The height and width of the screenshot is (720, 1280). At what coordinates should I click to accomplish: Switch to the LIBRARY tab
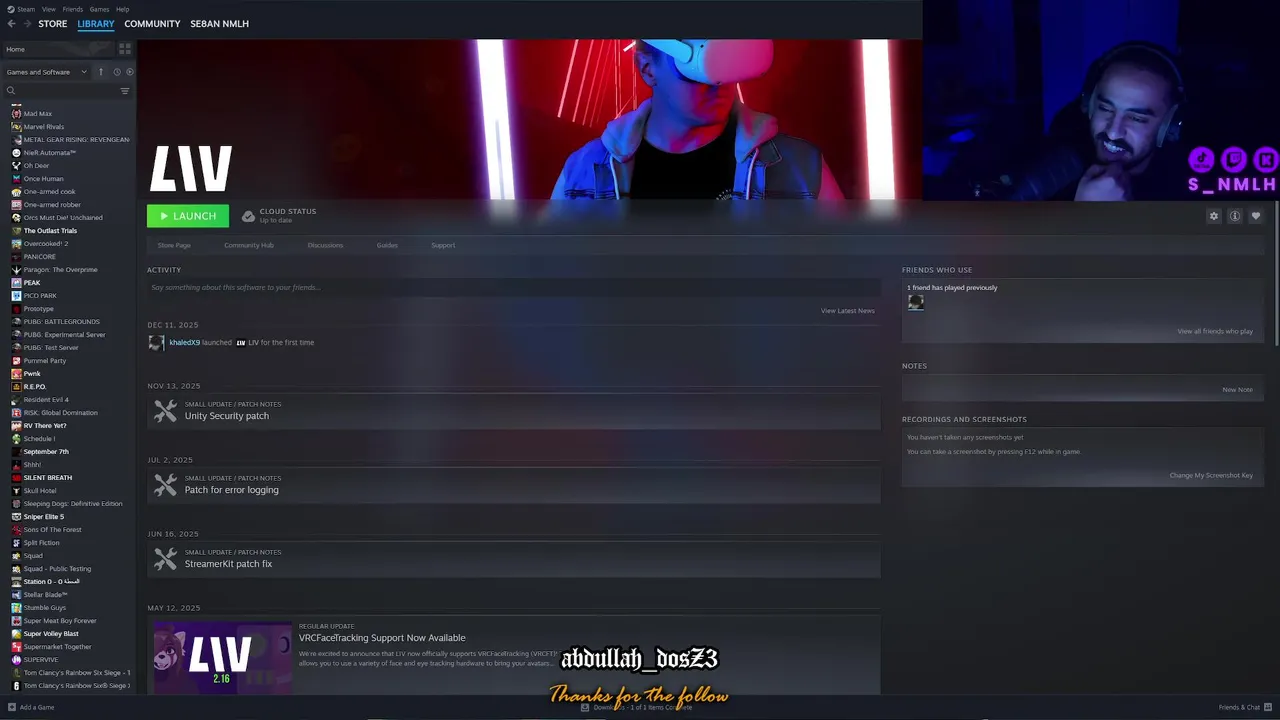pyautogui.click(x=96, y=23)
